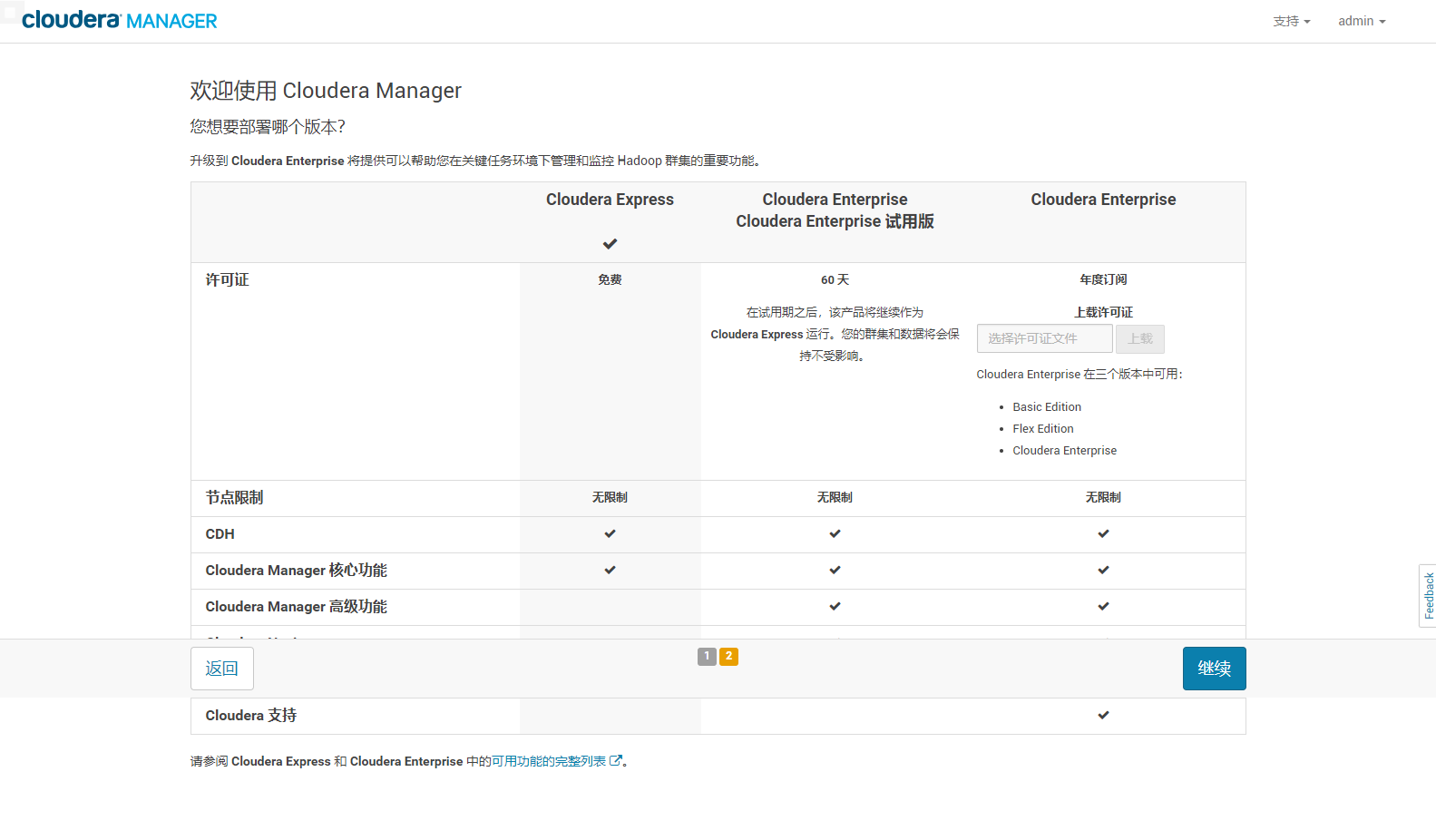This screenshot has width=1436, height=840.
Task: Click CDH checkmark in trial column
Action: coord(835,533)
